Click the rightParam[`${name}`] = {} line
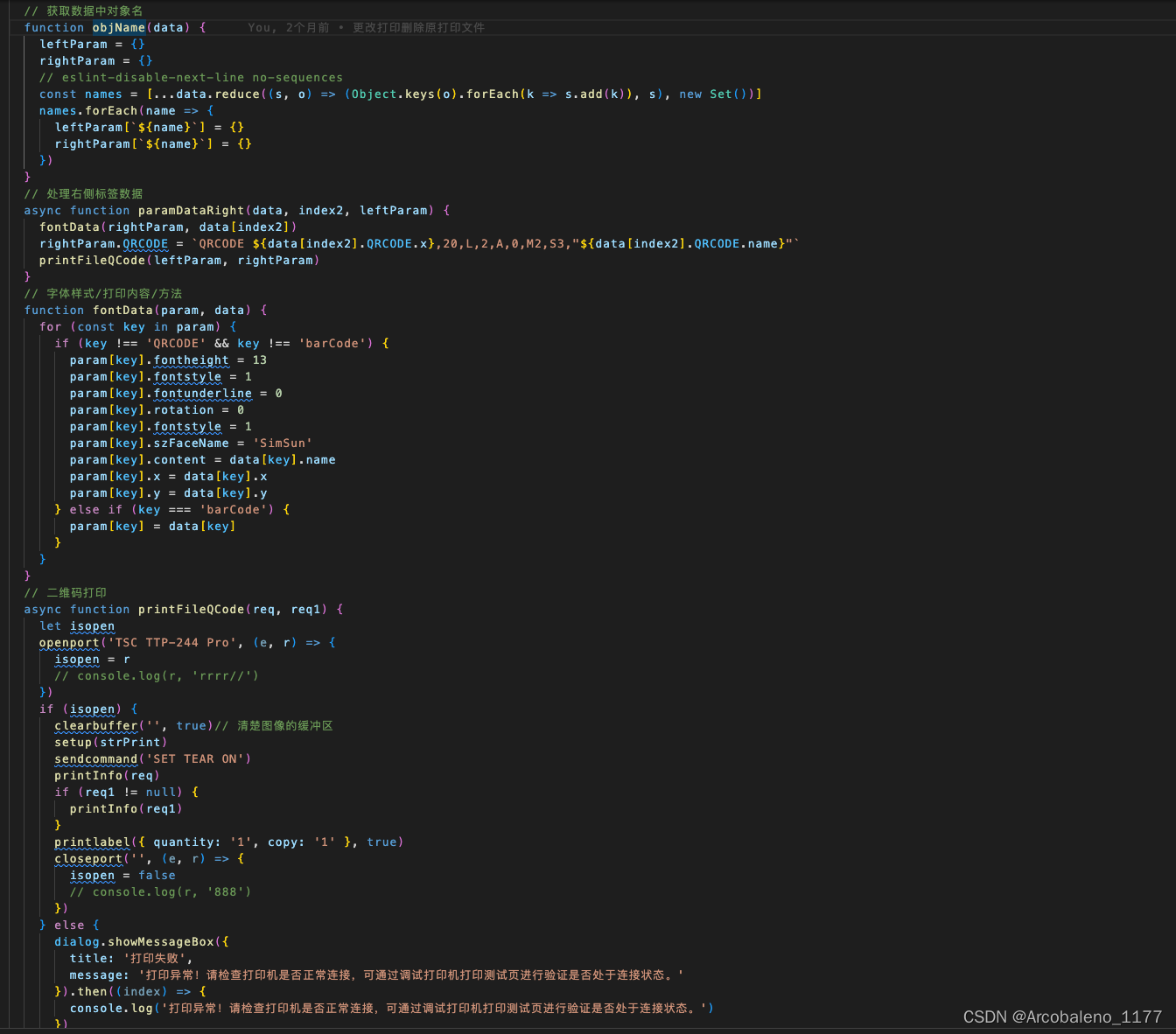 point(153,143)
